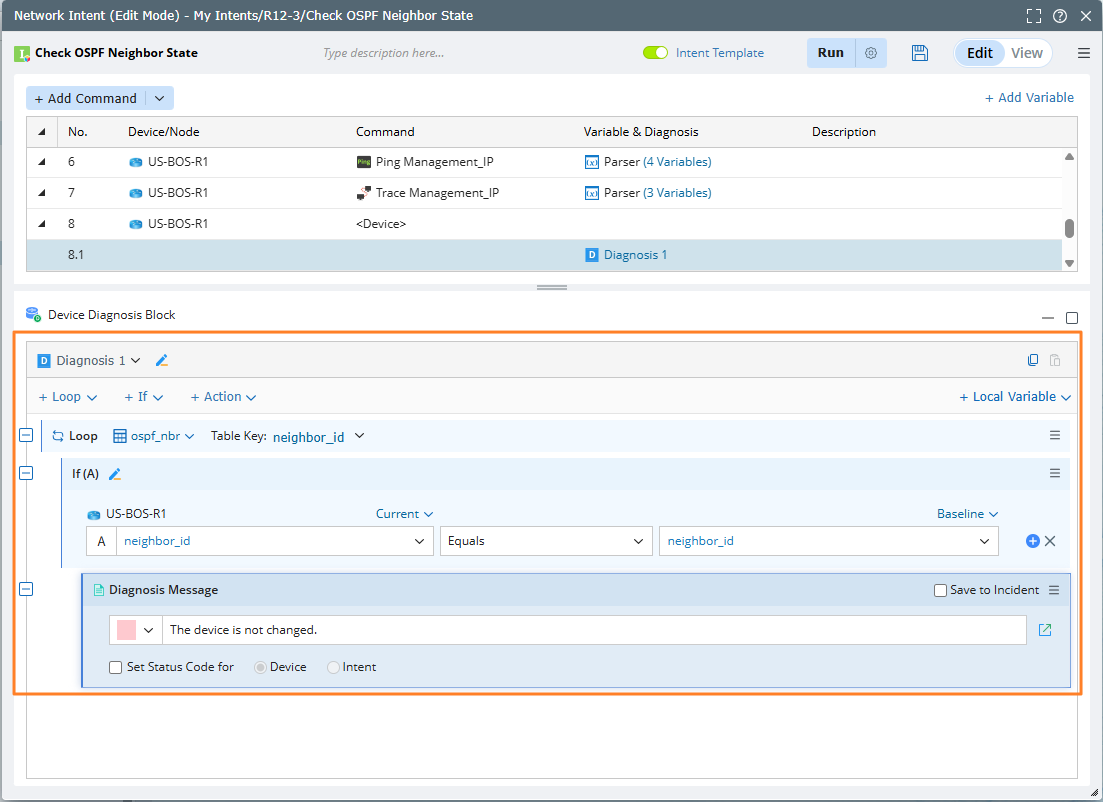
Task: Add a new condition plus icon
Action: 1033,541
